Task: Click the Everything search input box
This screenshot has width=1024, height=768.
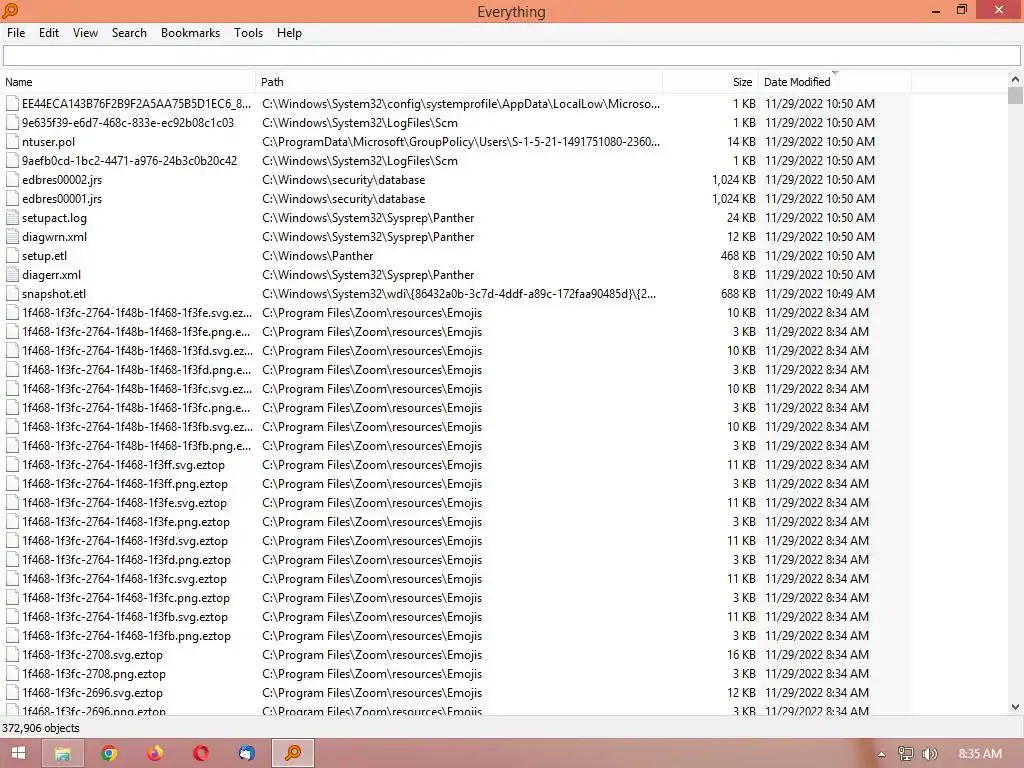Action: [511, 56]
